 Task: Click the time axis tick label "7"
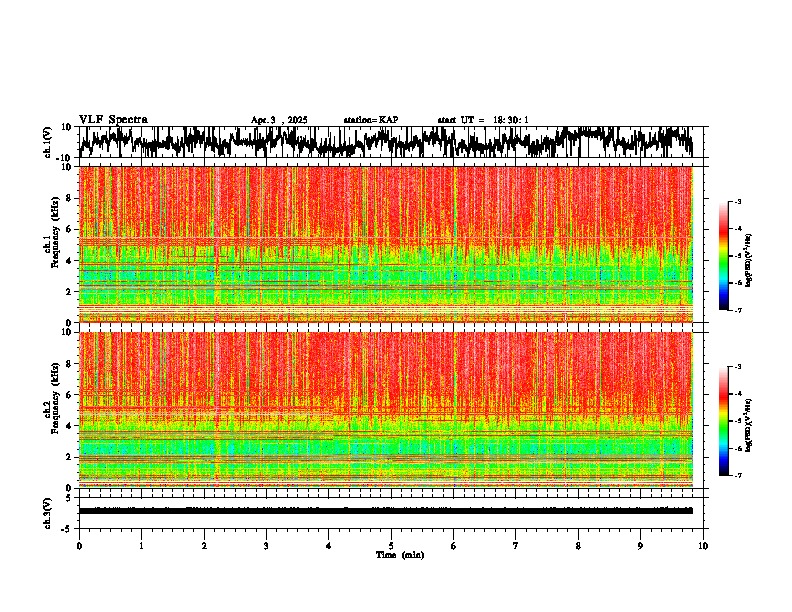pos(516,546)
